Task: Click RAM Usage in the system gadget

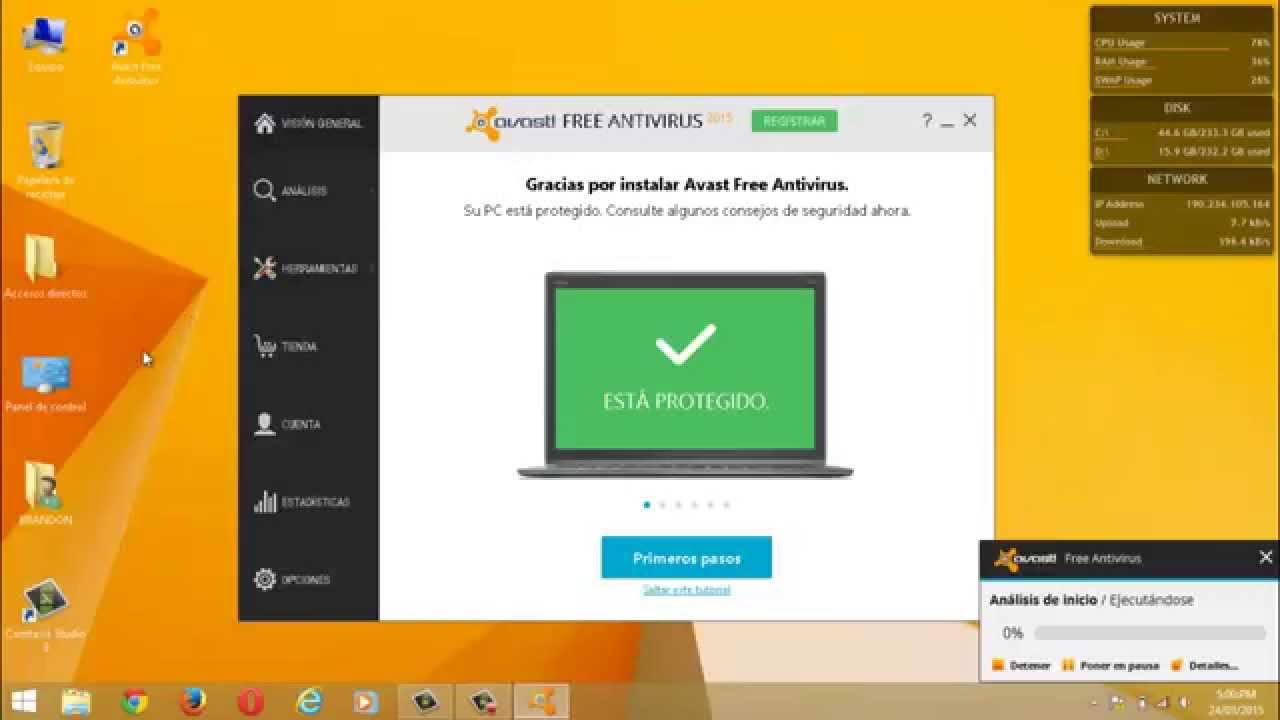Action: pos(1181,62)
